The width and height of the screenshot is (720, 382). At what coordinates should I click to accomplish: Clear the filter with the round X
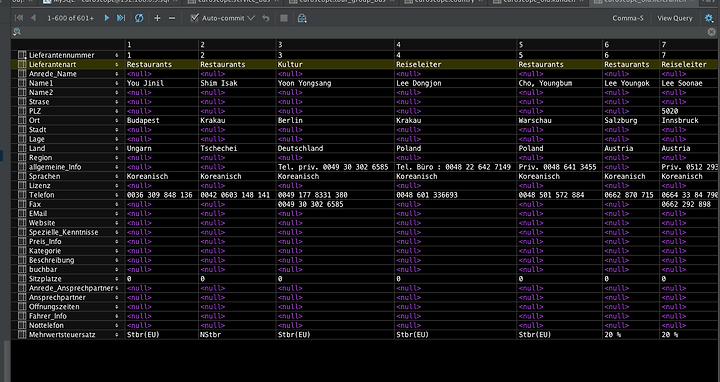tap(711, 32)
